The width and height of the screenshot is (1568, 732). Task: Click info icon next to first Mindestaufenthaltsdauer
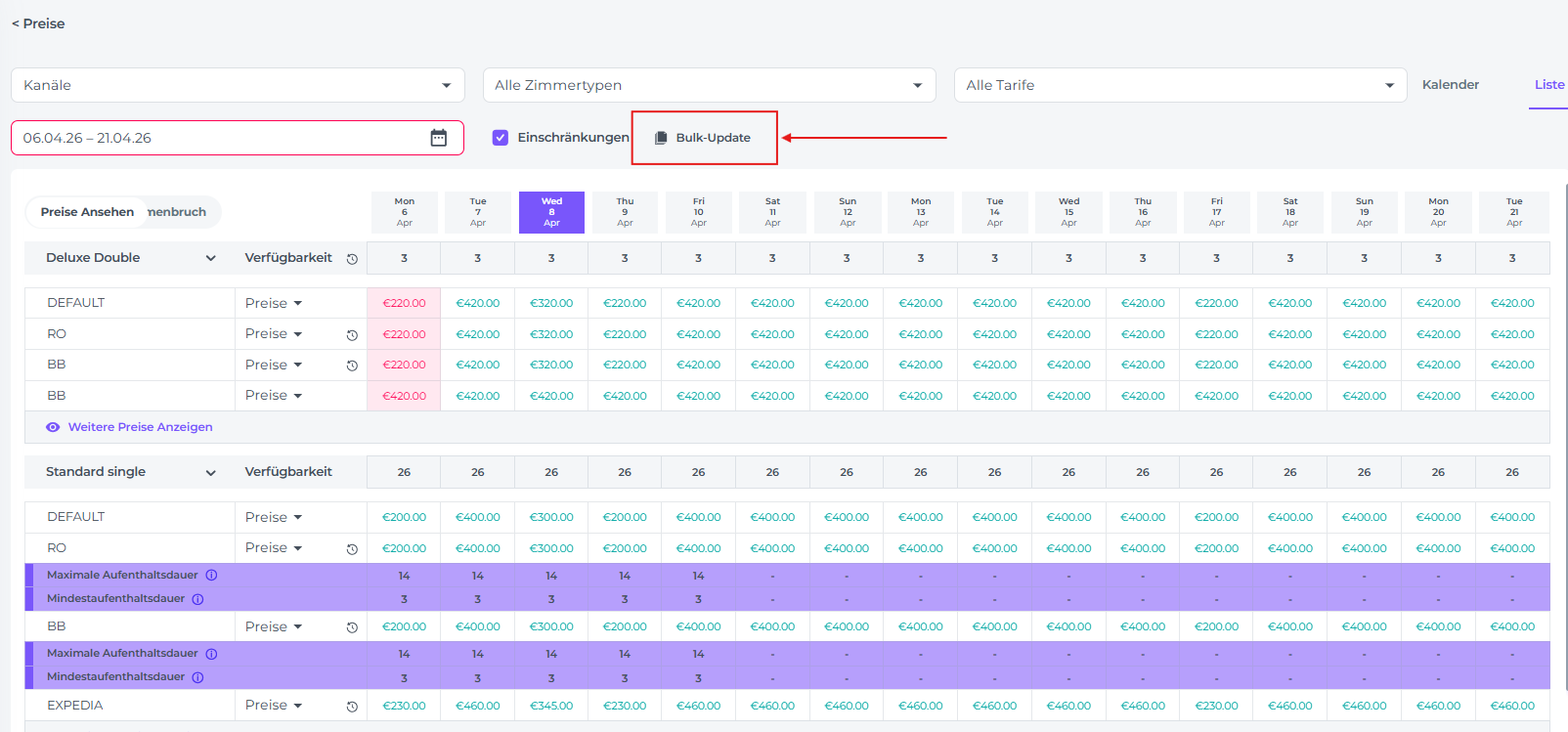coord(197,599)
